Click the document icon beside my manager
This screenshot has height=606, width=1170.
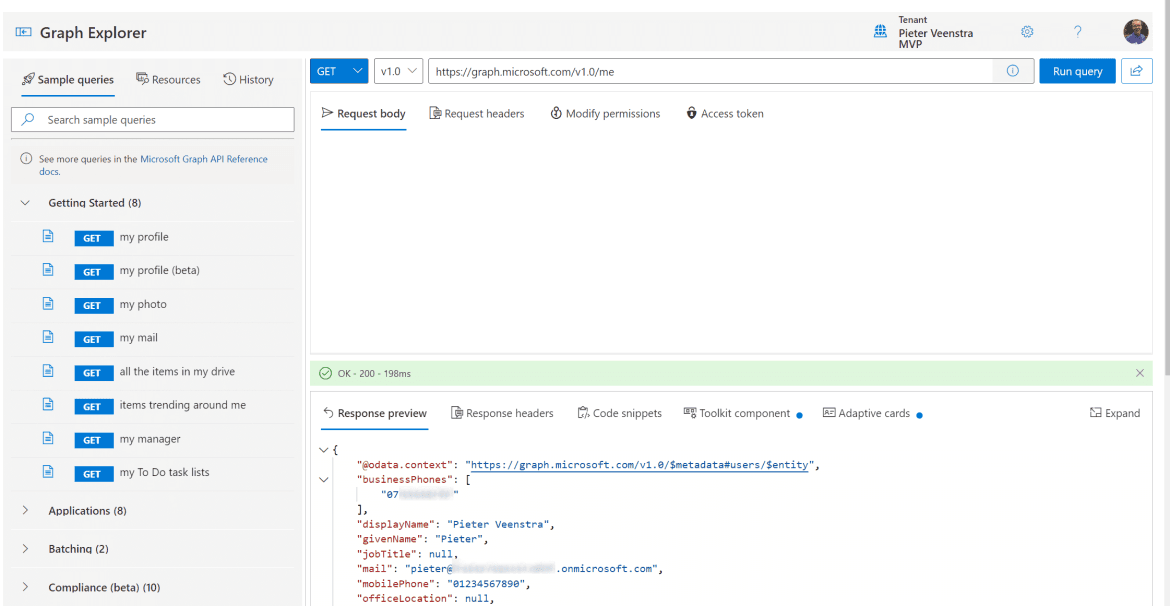coord(48,438)
